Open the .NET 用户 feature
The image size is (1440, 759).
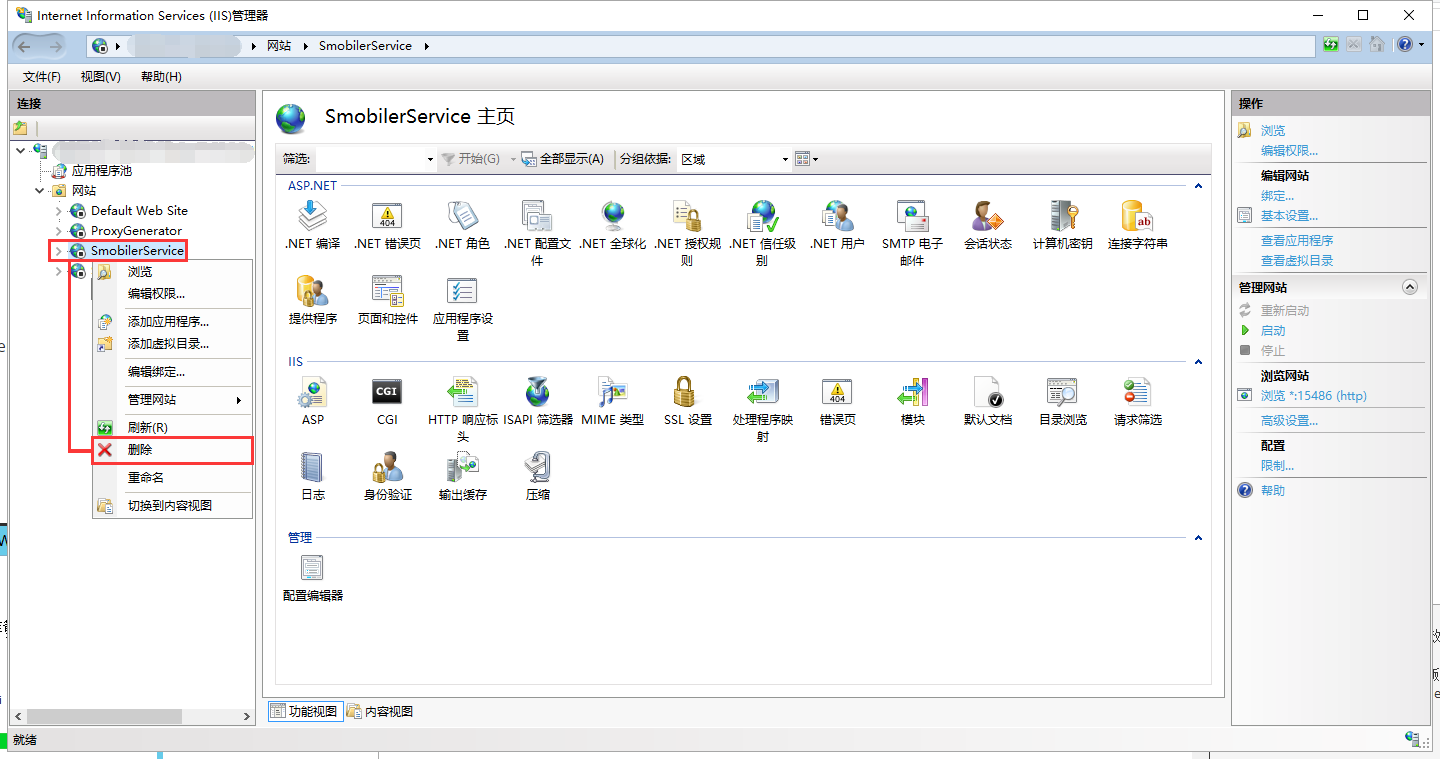tap(837, 225)
